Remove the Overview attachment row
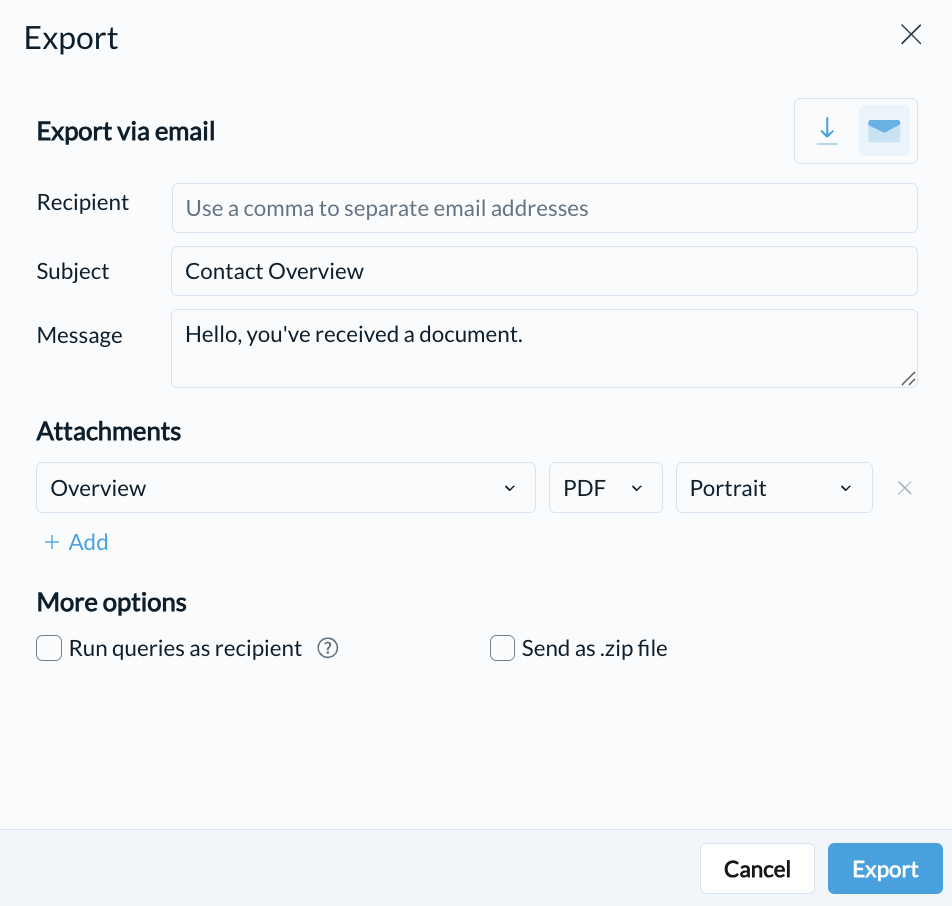This screenshot has height=906, width=952. click(x=904, y=488)
